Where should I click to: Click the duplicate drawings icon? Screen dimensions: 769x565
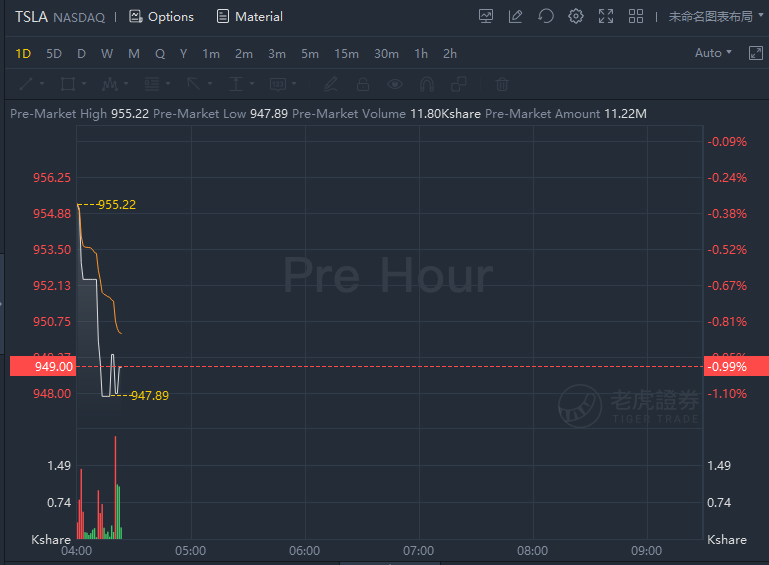pos(459,84)
